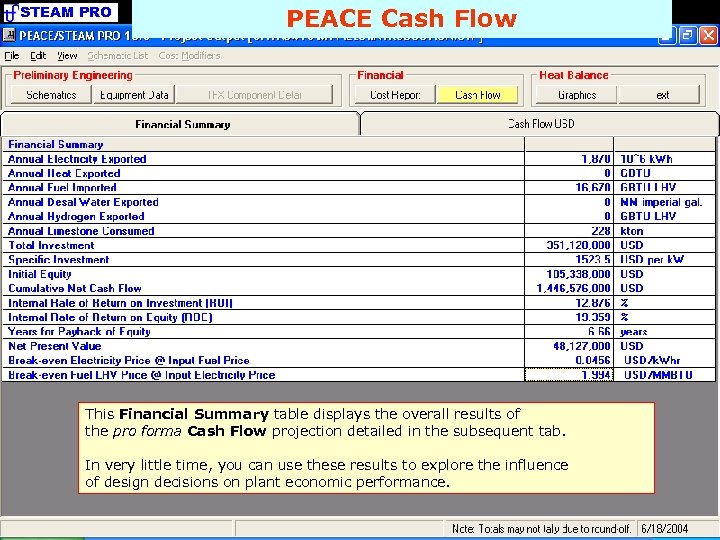Open the File menu

11,56
